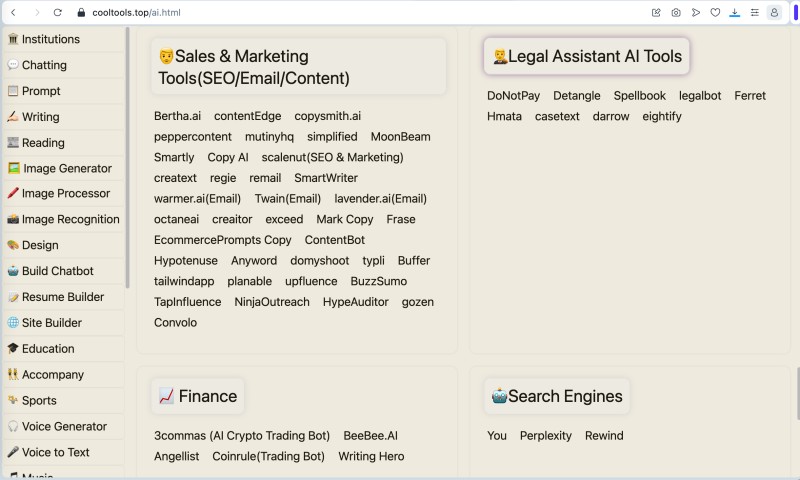Click the BuzzSumo link
This screenshot has height=480, width=800.
click(x=379, y=282)
